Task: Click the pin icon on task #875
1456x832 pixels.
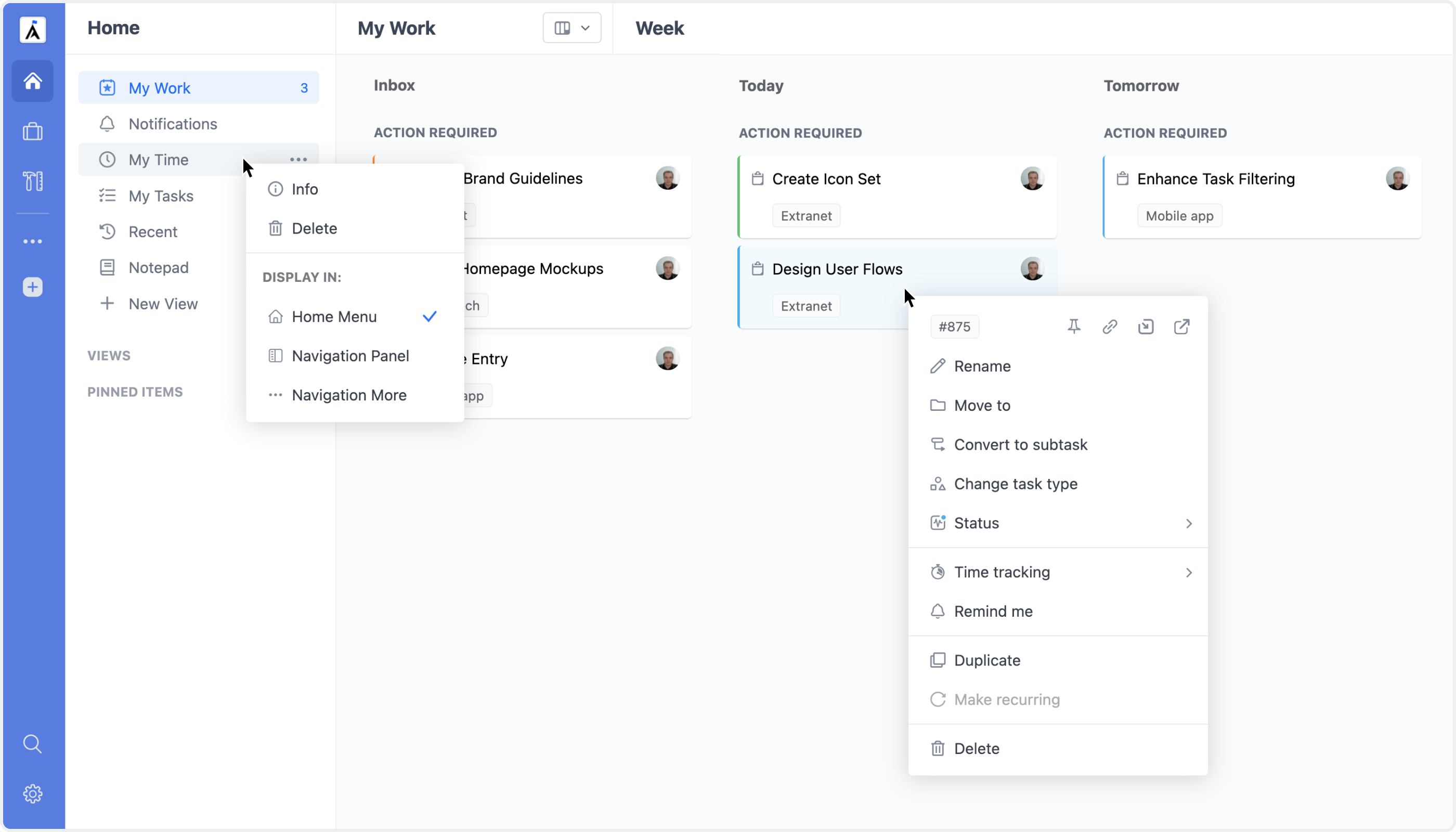Action: [x=1073, y=326]
